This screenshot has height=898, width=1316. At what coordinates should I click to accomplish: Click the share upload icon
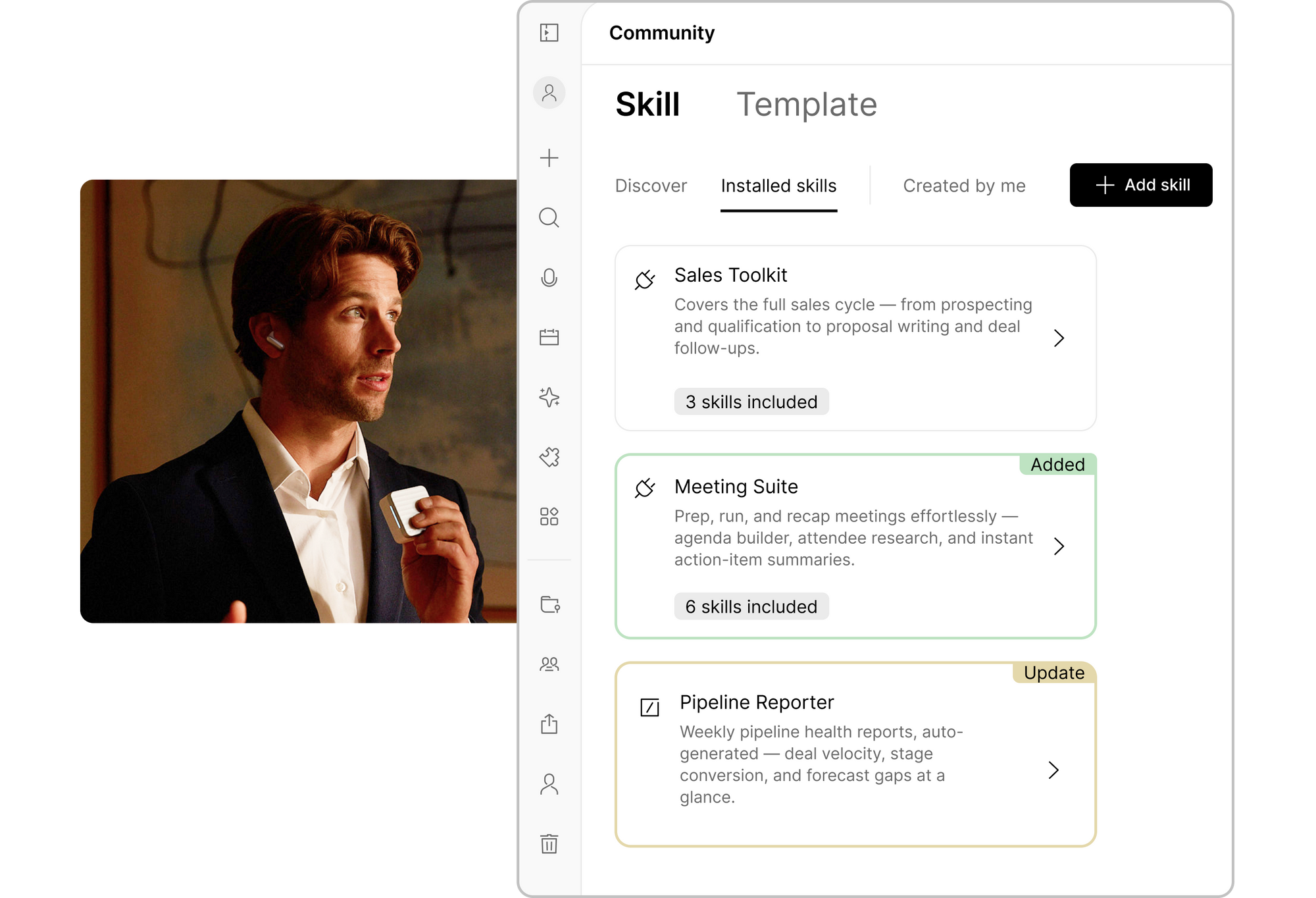point(549,724)
